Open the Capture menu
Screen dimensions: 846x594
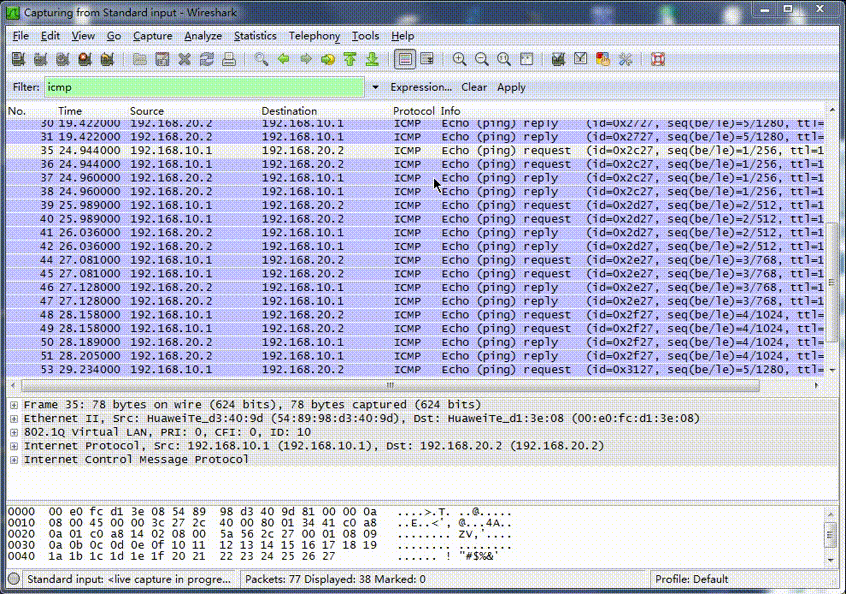pyautogui.click(x=153, y=36)
